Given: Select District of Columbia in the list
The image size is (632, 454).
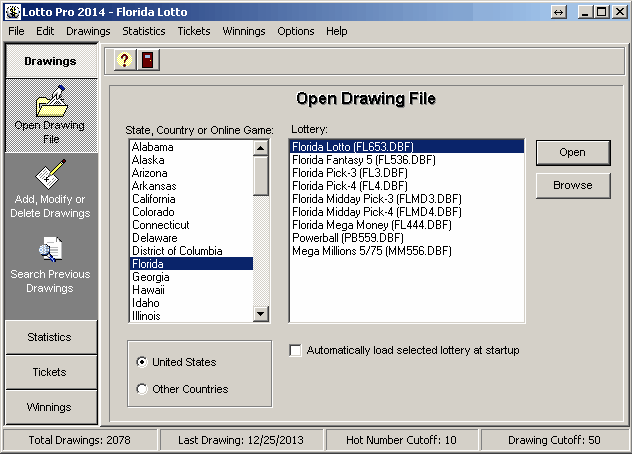Looking at the screenshot, I should click(191, 251).
